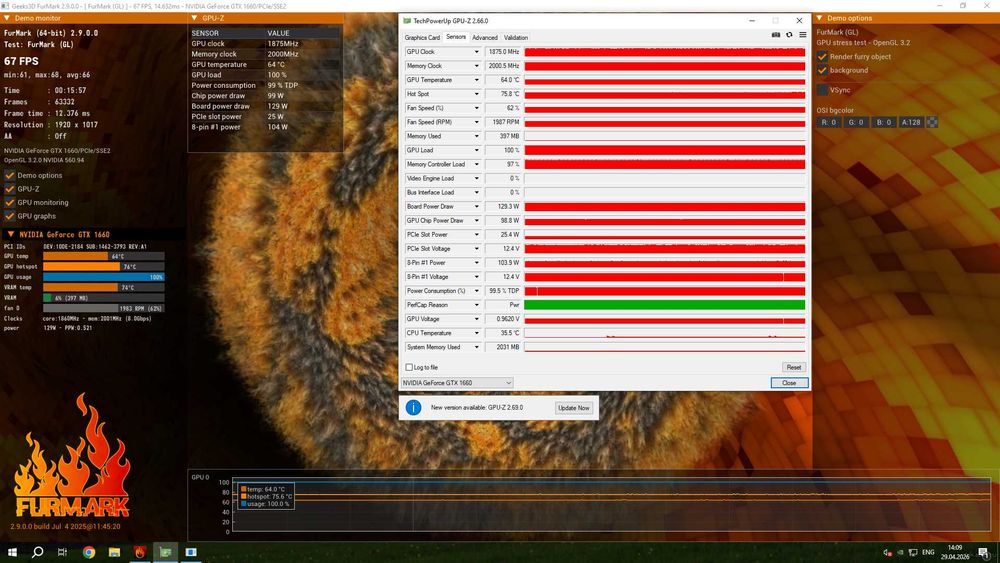Collapse the Demo monitor panel
Screen dimensions: 1000x563
pos(7,18)
